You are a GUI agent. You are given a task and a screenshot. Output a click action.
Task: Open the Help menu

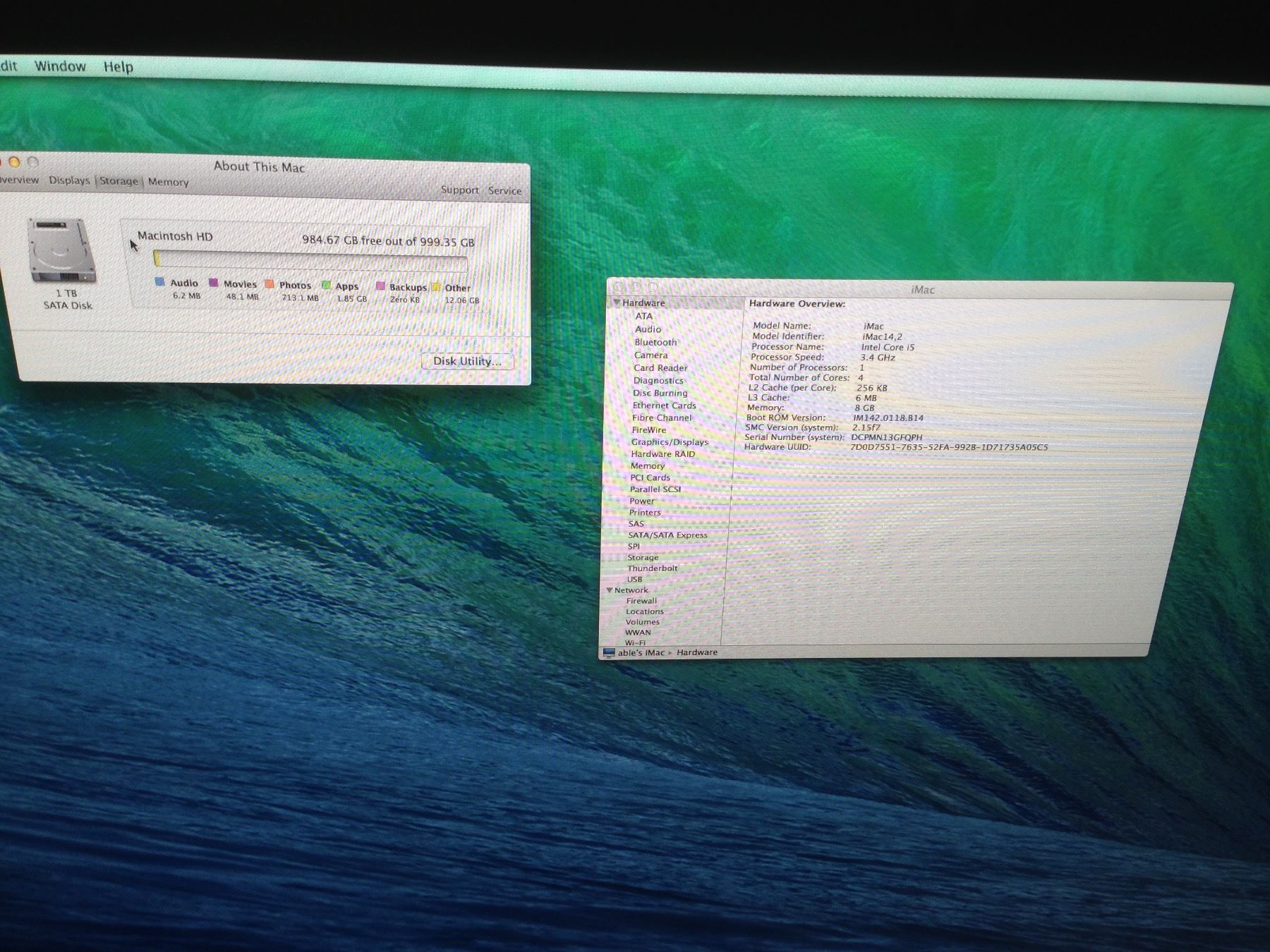tap(118, 67)
